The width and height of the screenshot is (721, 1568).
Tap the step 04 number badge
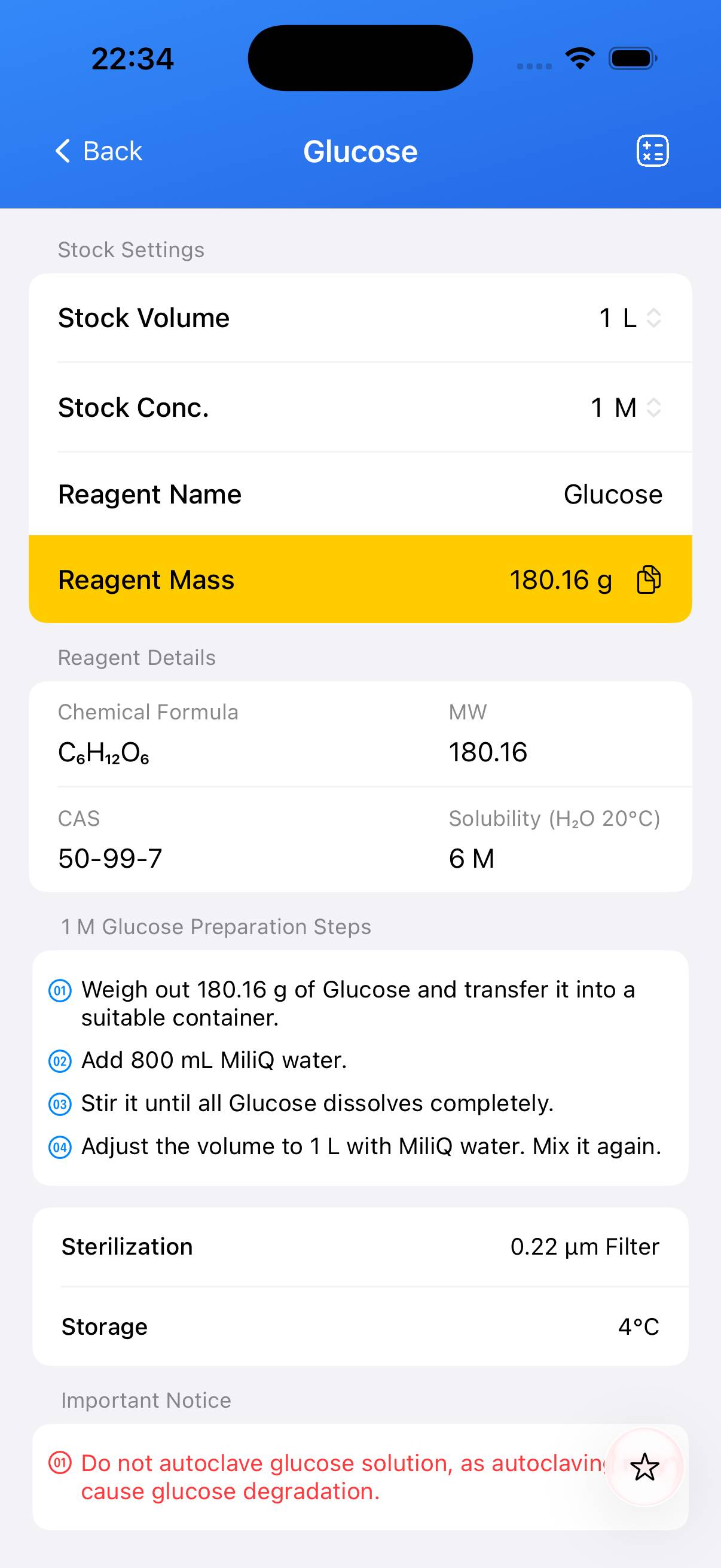coord(60,1148)
